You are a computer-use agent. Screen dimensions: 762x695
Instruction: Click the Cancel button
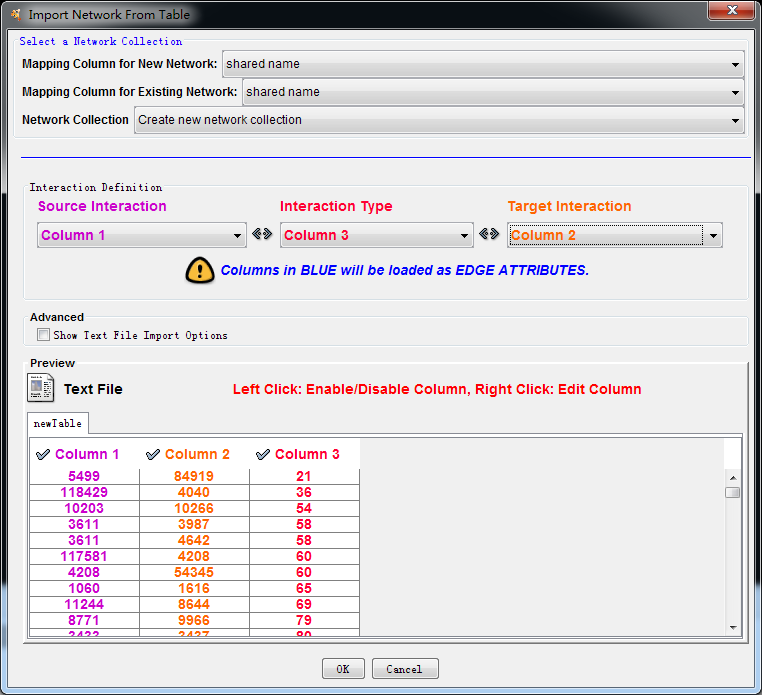405,669
